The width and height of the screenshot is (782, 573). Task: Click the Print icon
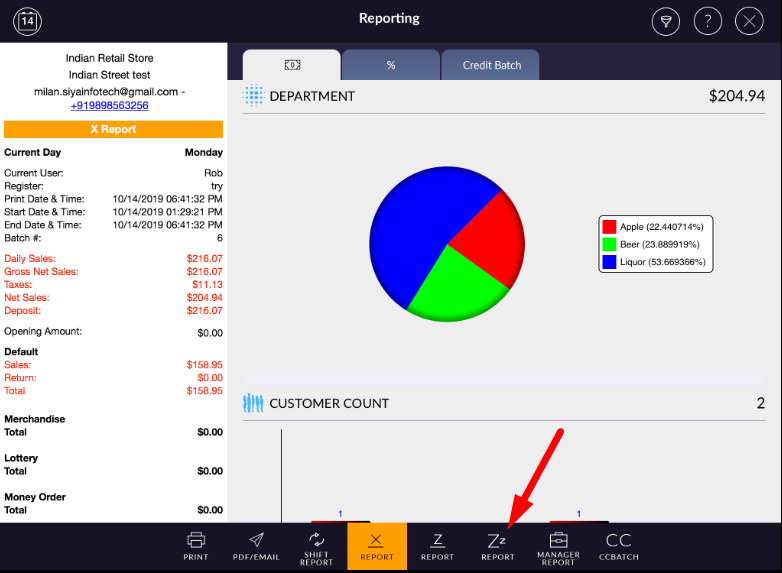[196, 546]
